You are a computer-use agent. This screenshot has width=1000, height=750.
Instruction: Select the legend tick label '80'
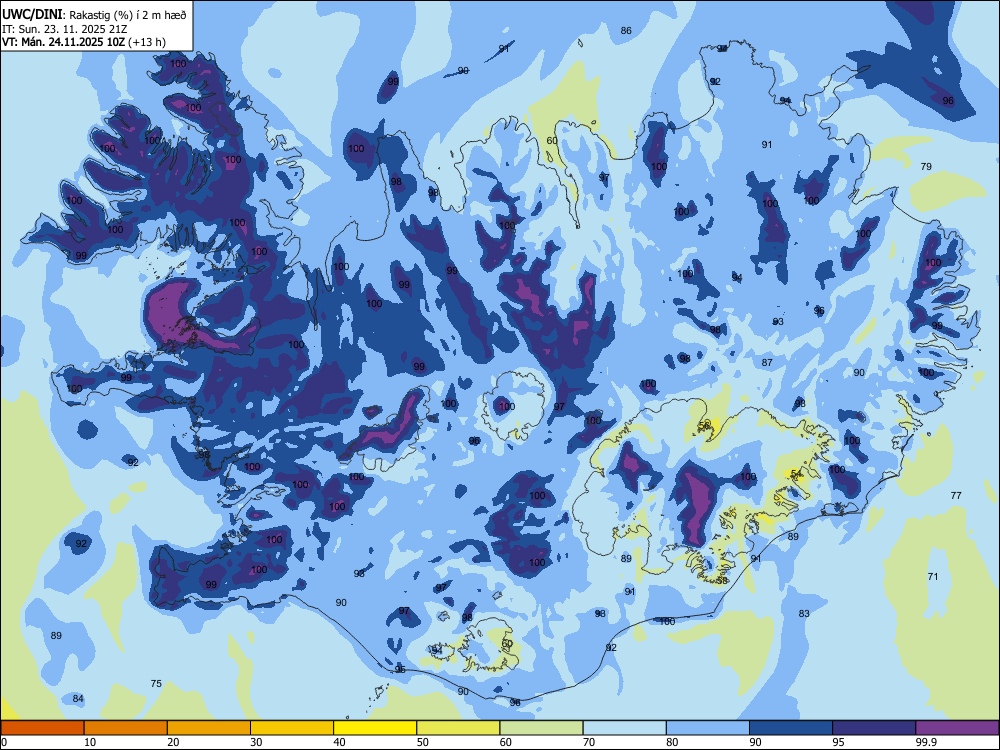tap(672, 742)
